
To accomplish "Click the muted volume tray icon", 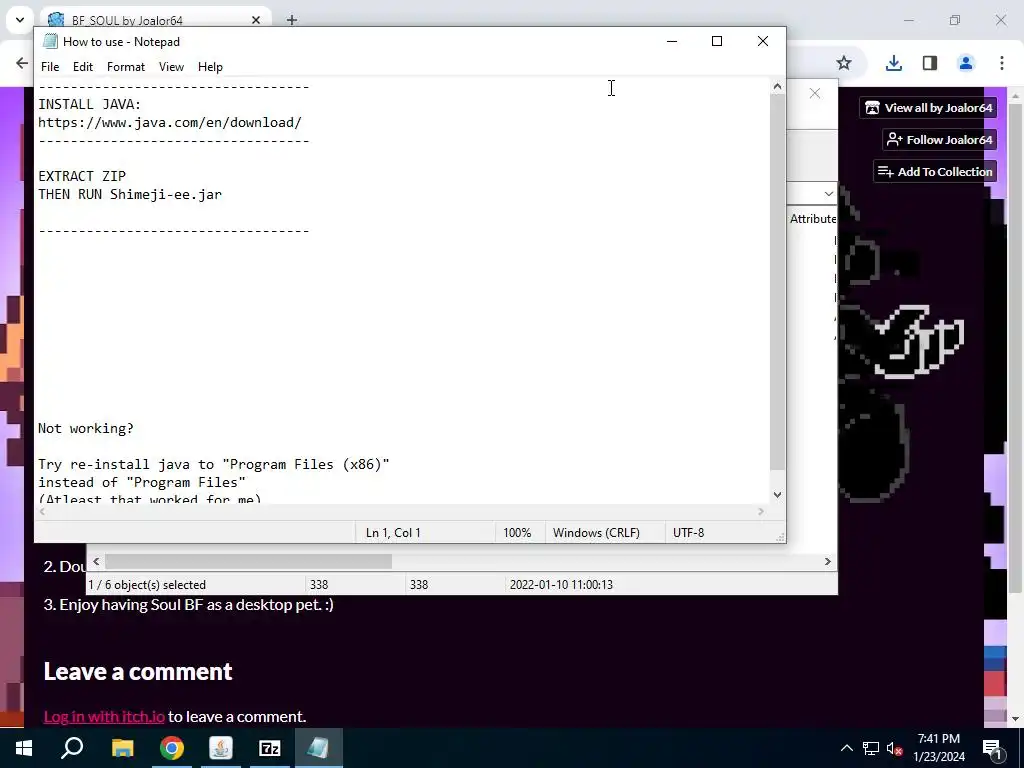I will coord(894,748).
